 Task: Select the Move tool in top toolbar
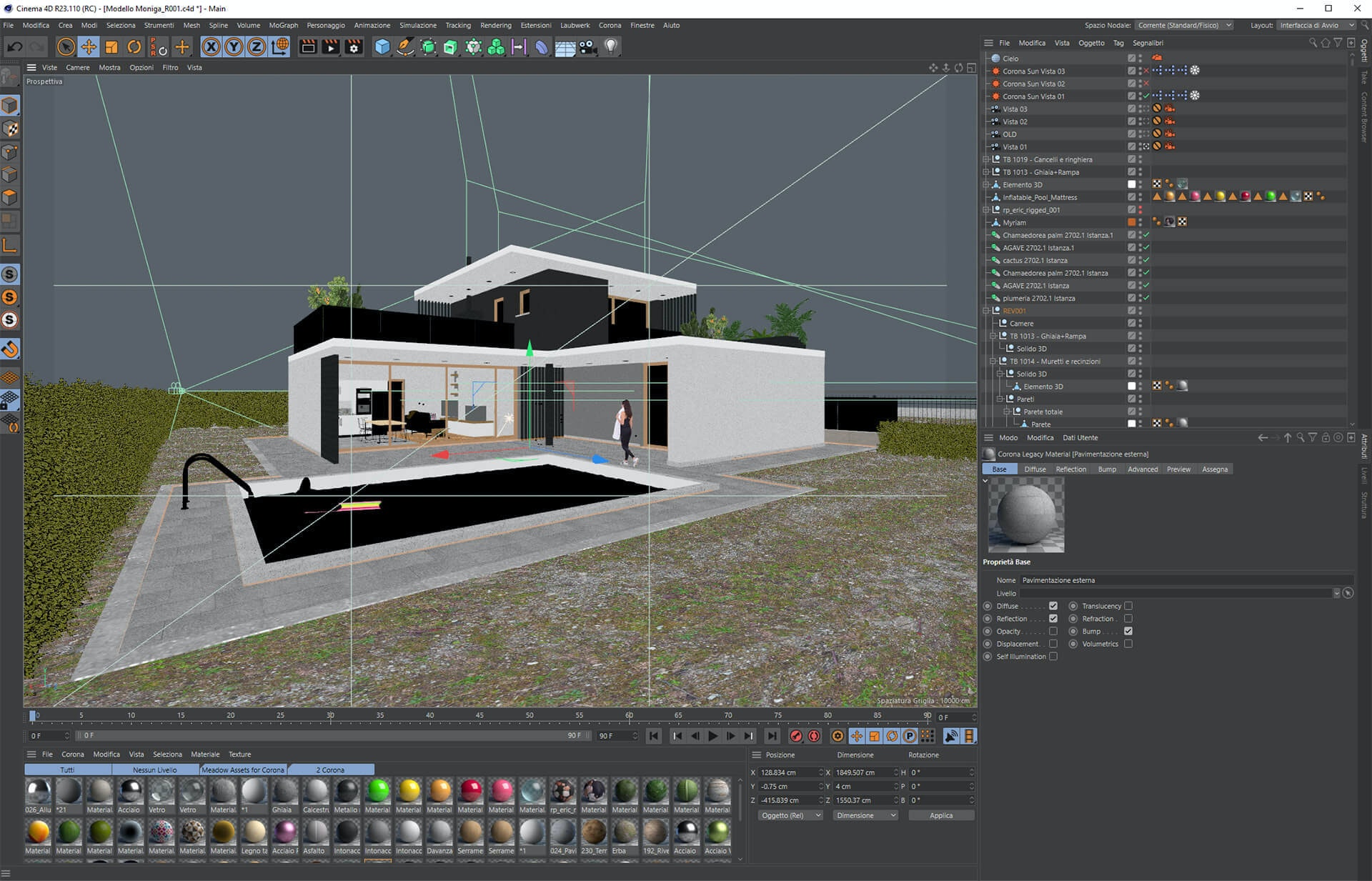tap(89, 47)
